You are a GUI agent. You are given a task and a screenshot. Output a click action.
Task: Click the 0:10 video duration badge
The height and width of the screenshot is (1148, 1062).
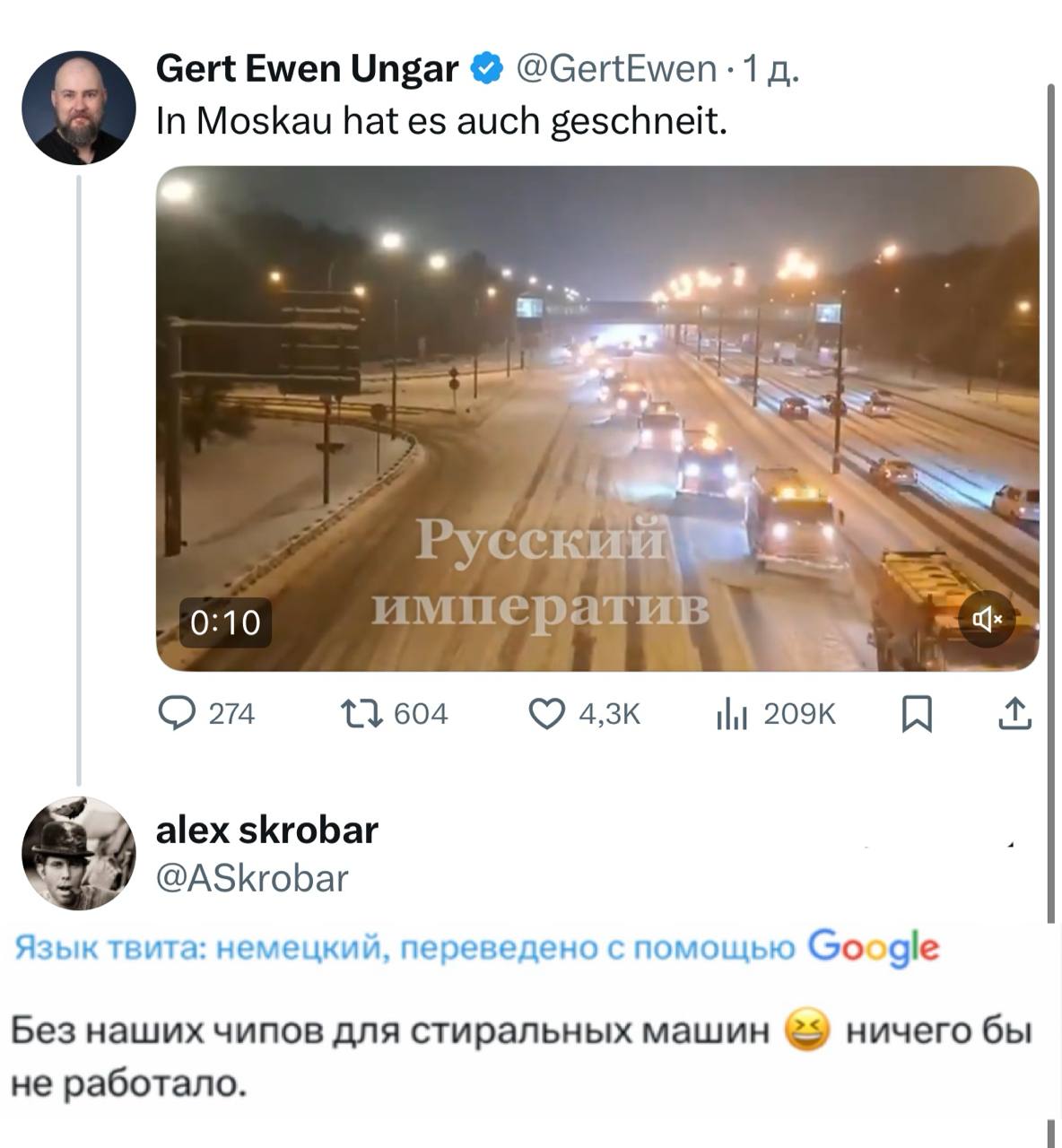click(225, 622)
